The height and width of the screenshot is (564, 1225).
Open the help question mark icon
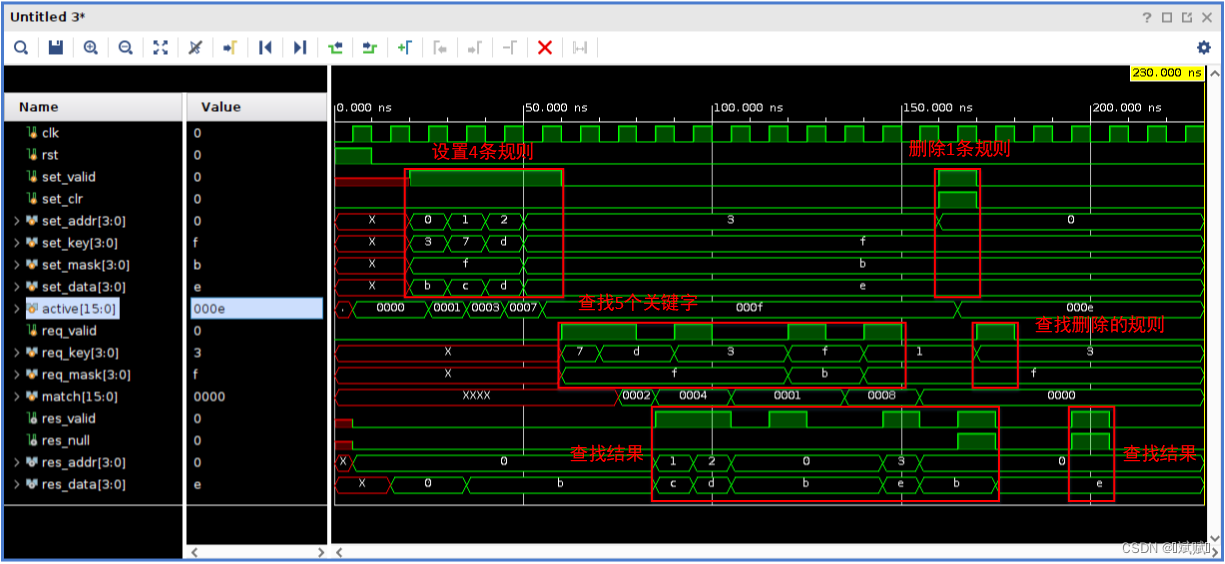pos(1147,17)
